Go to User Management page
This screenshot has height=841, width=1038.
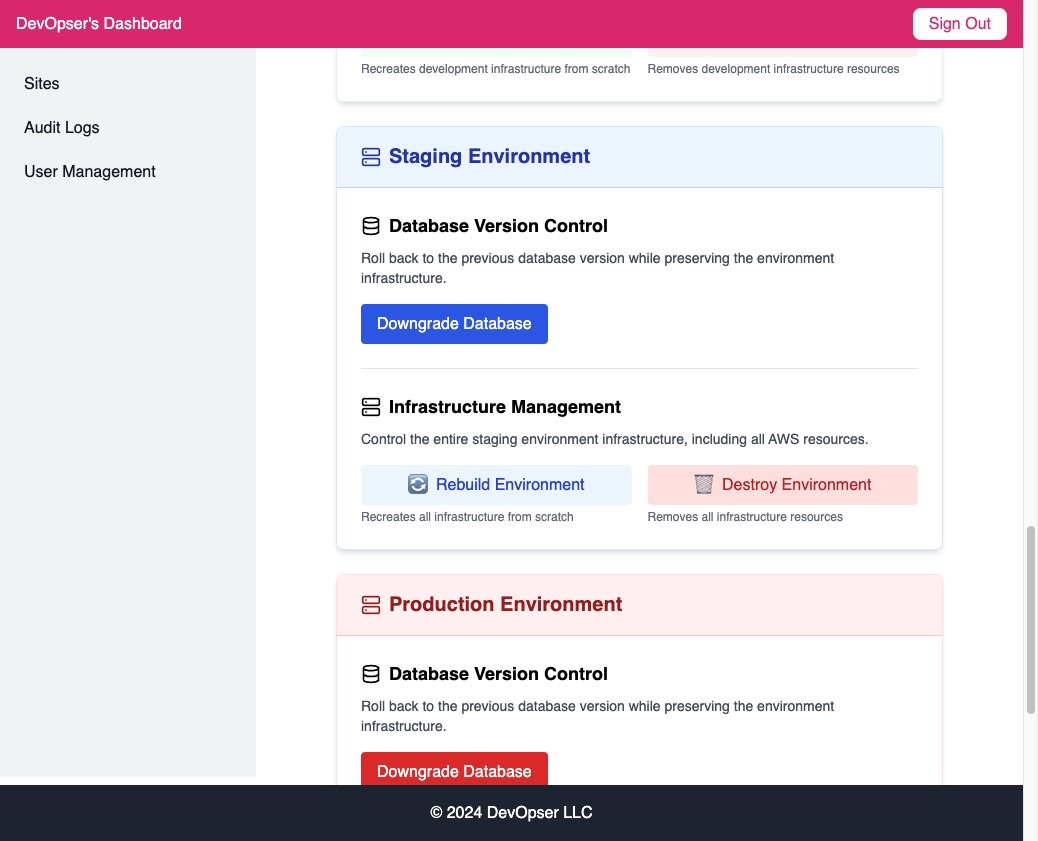[89, 172]
